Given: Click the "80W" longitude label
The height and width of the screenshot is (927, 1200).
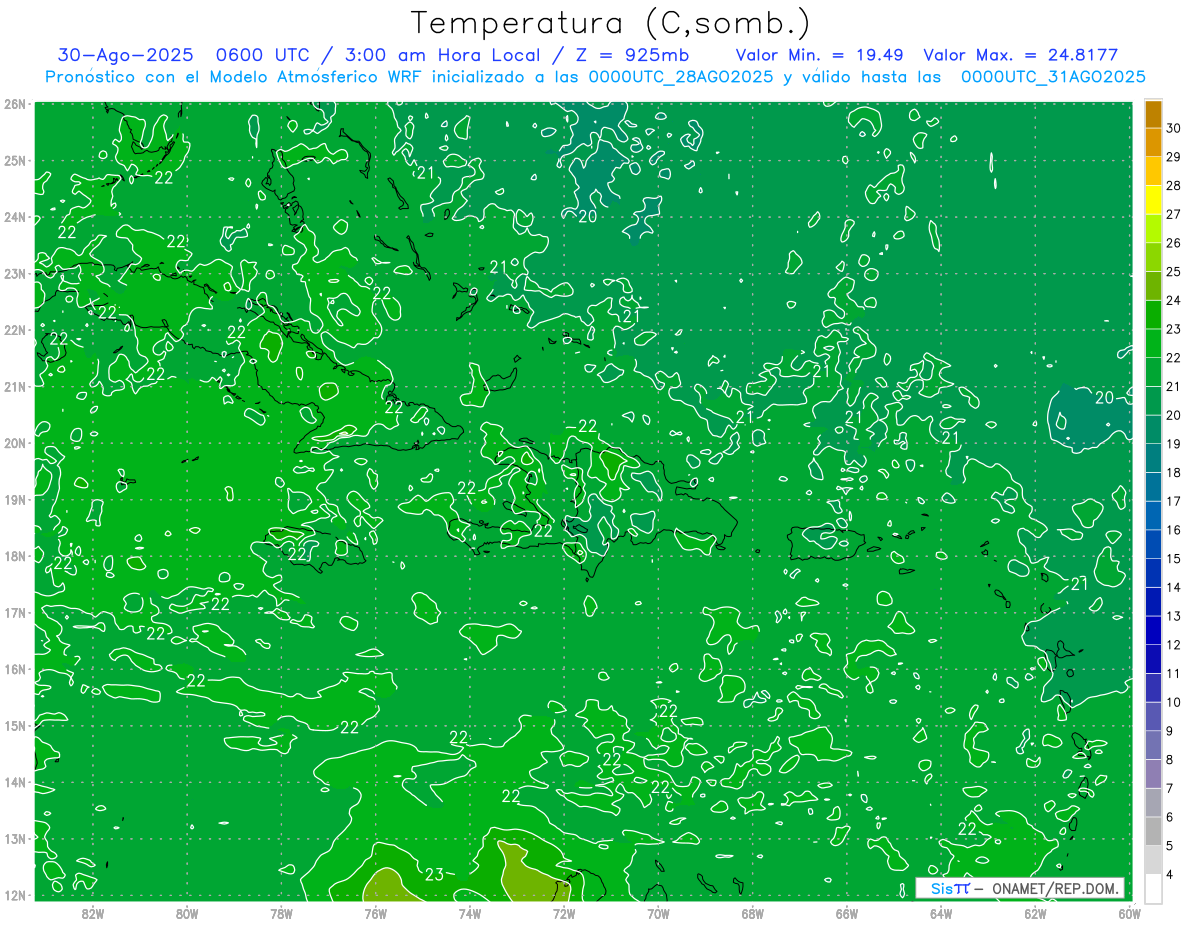Looking at the screenshot, I should [x=187, y=913].
